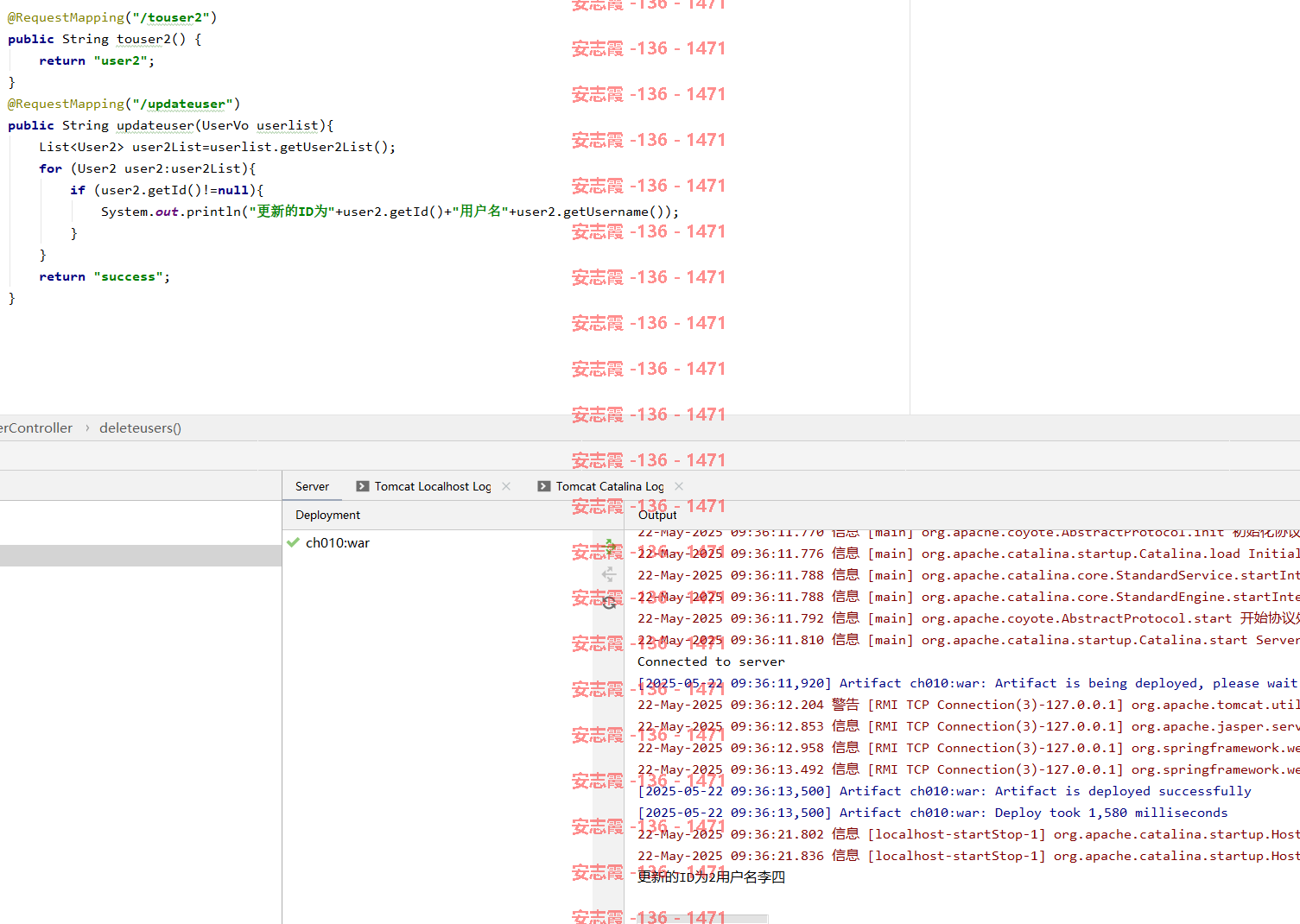Viewport: 1300px width, 924px height.
Task: Close the Tomcat Catalina Log tab
Action: [x=679, y=486]
